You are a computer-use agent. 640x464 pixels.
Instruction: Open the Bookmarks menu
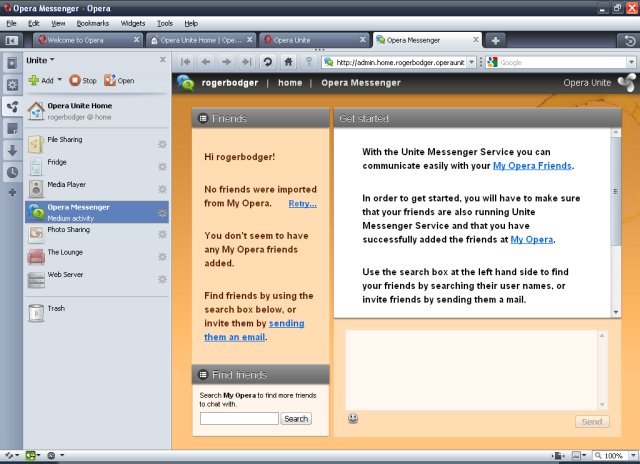(93, 22)
